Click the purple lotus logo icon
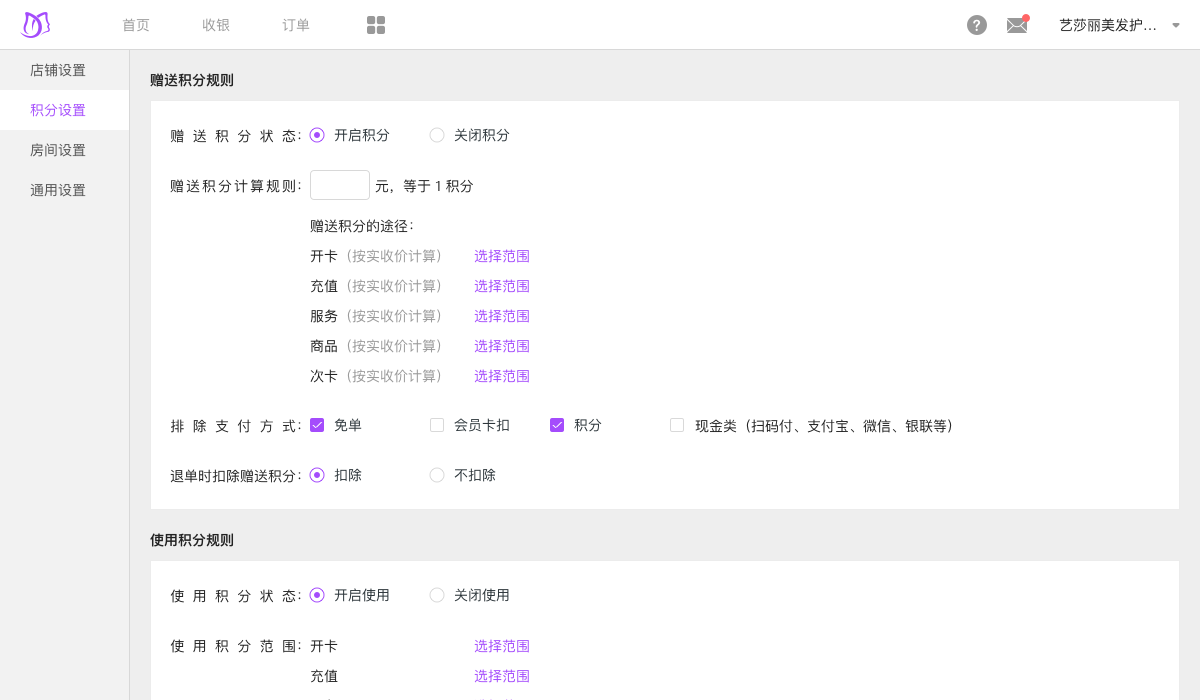Image resolution: width=1200 pixels, height=700 pixels. click(x=36, y=25)
